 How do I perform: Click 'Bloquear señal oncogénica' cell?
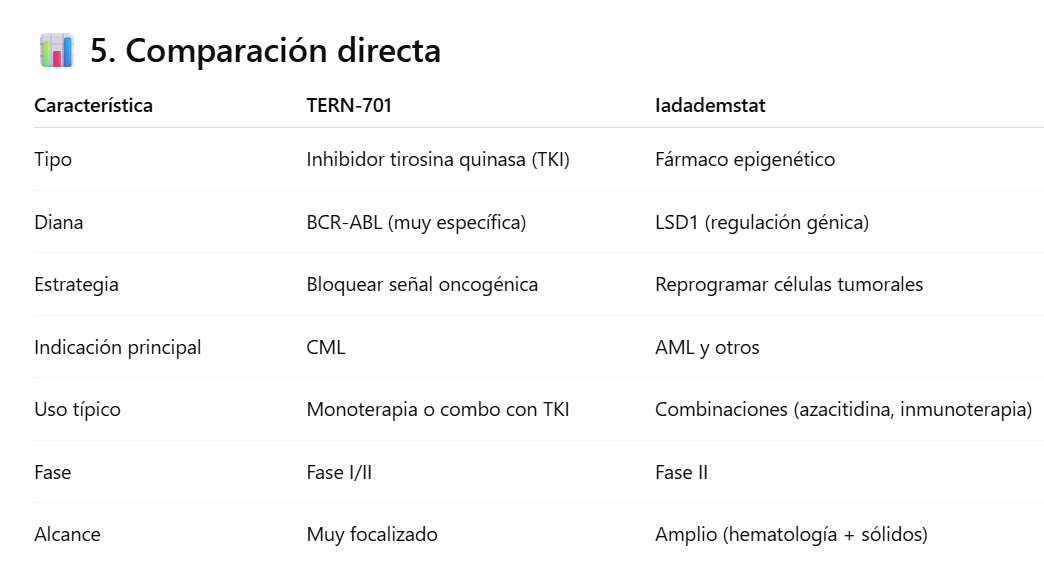pyautogui.click(x=422, y=284)
